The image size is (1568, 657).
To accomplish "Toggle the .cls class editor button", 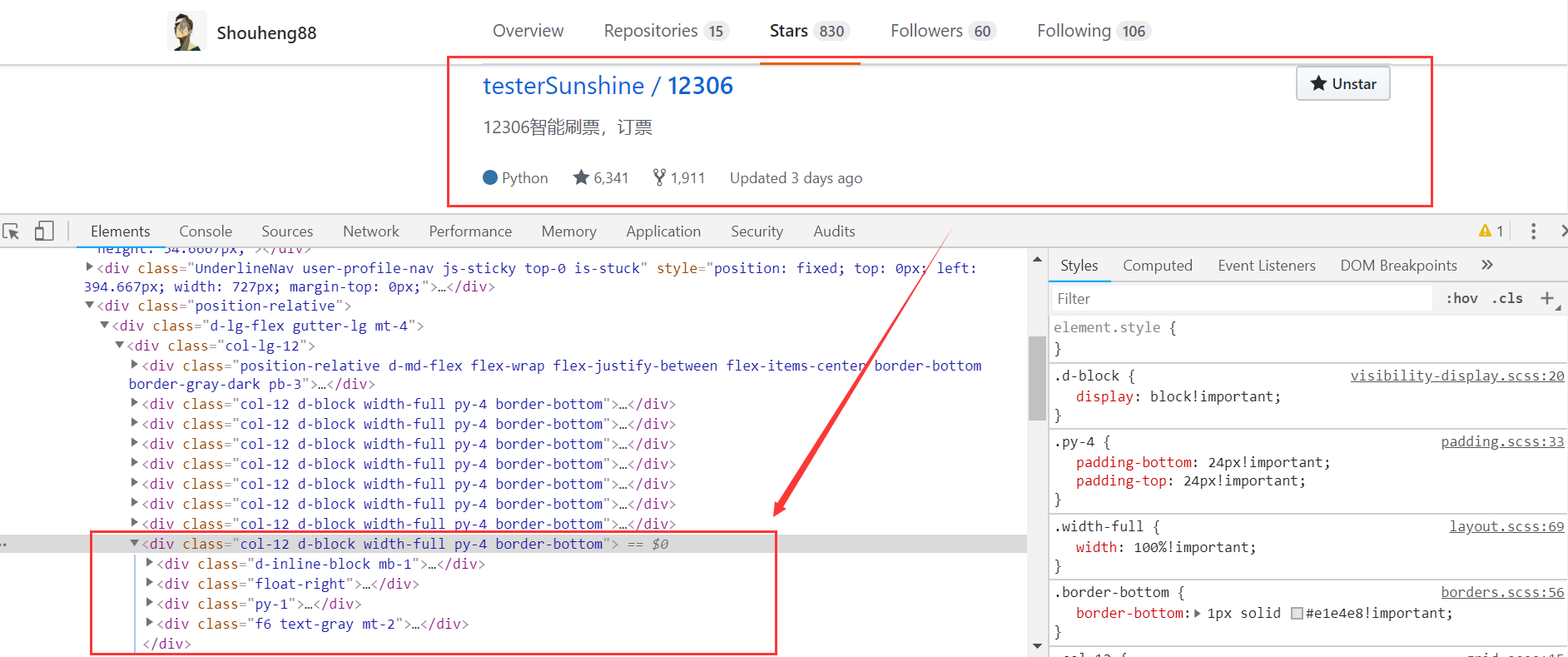I will point(1507,298).
